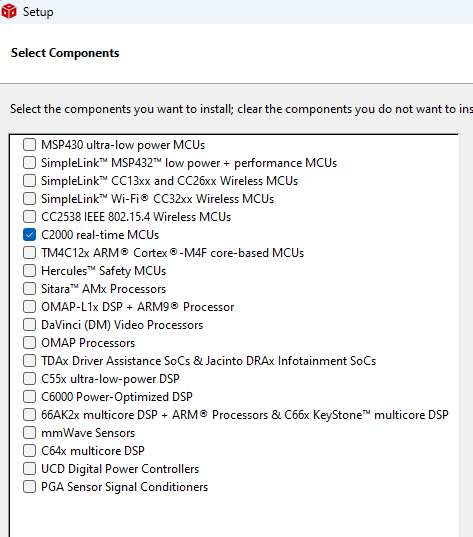Check DaVinci (DM) Video Processors
This screenshot has height=537, width=473.
point(29,324)
